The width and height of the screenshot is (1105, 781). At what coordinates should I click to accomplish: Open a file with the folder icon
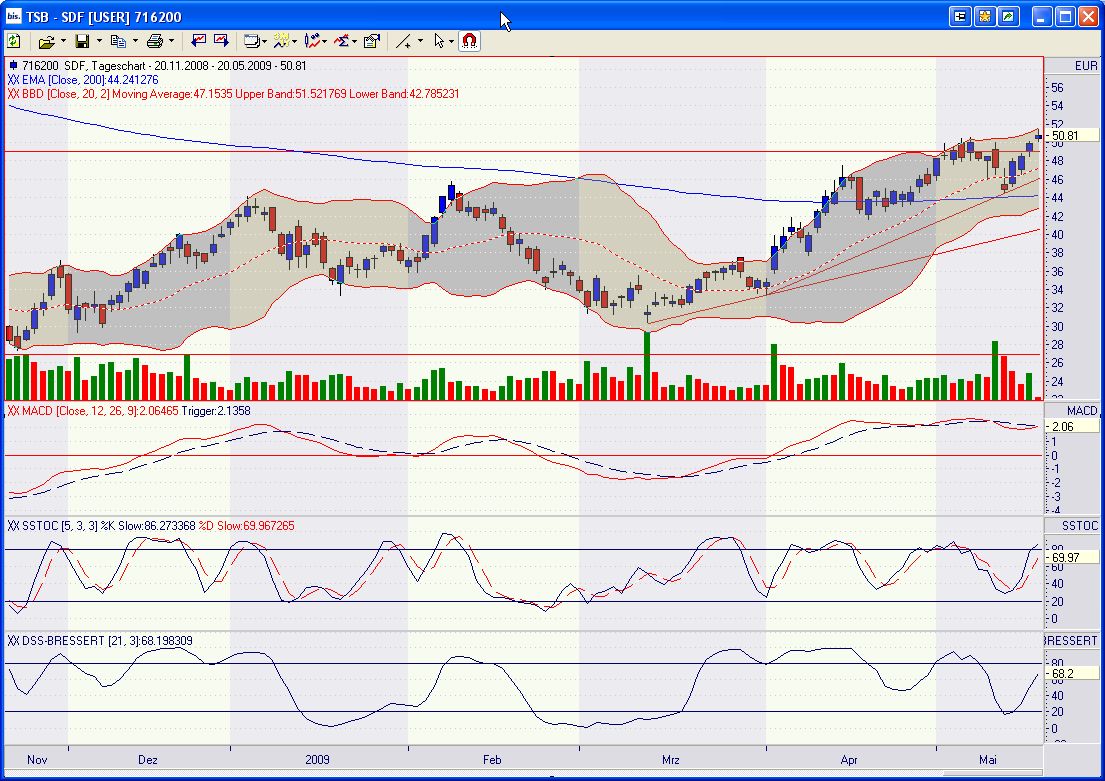(47, 42)
